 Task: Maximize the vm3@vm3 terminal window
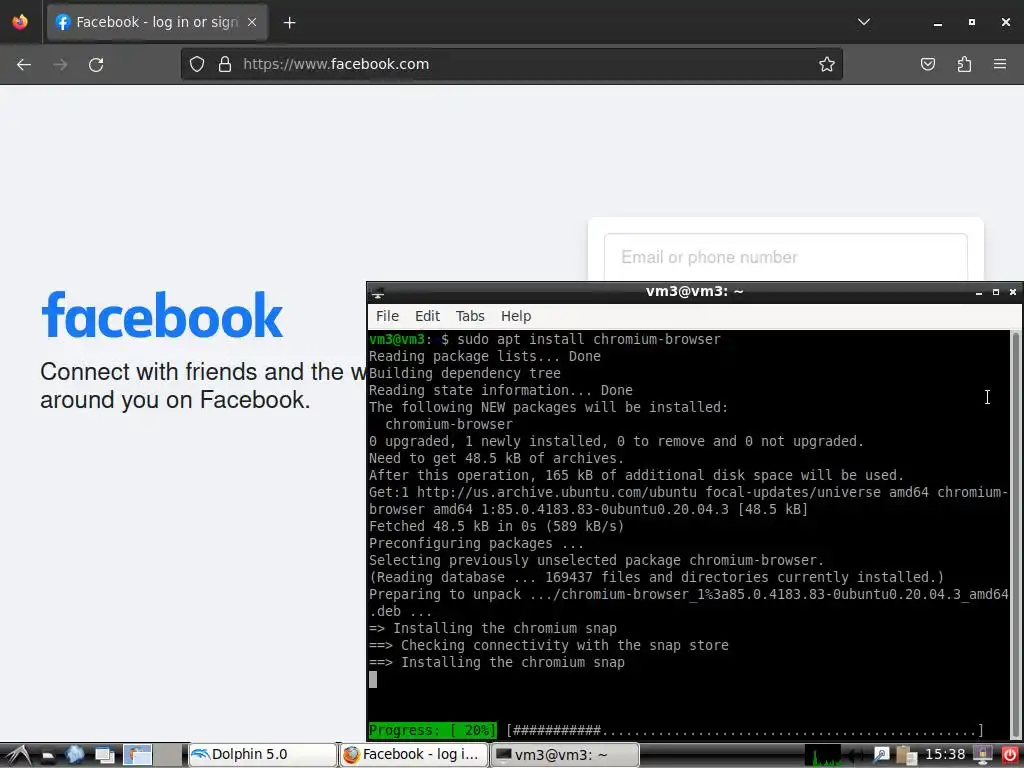coord(996,292)
